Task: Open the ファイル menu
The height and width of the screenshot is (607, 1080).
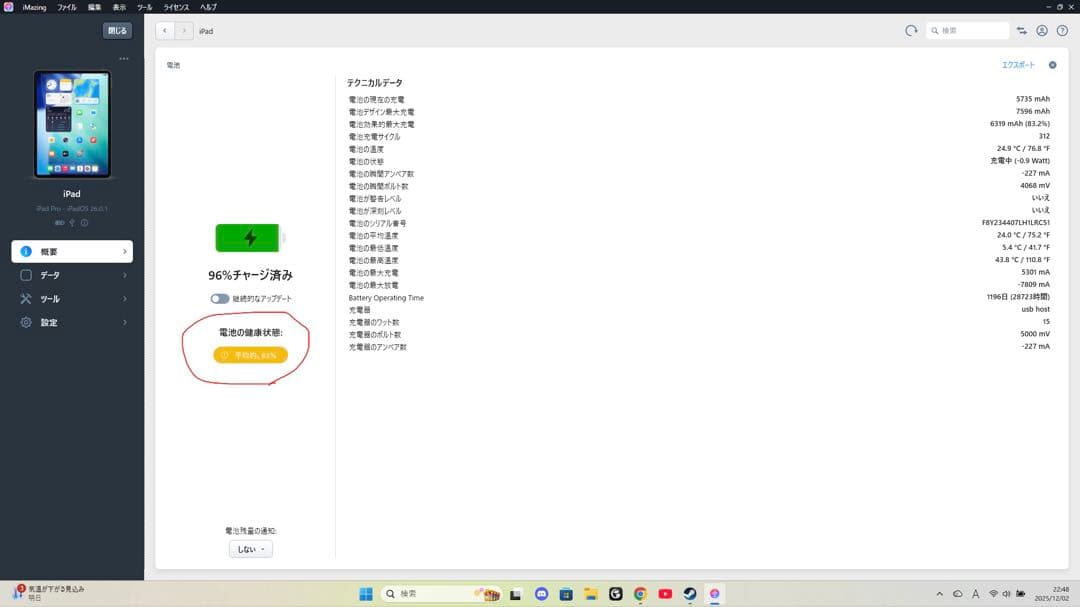Action: (67, 7)
